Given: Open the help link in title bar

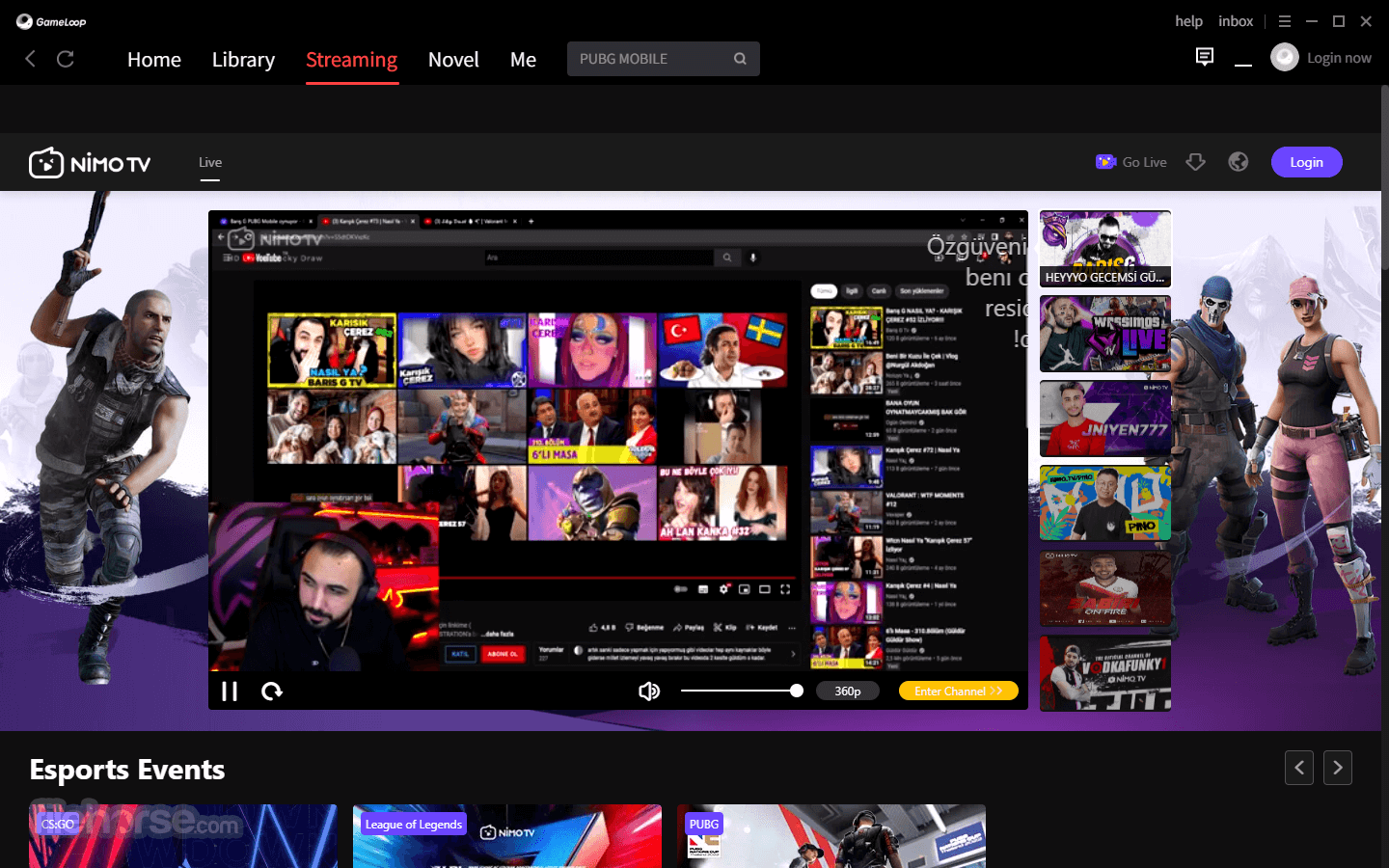Looking at the screenshot, I should point(1188,21).
